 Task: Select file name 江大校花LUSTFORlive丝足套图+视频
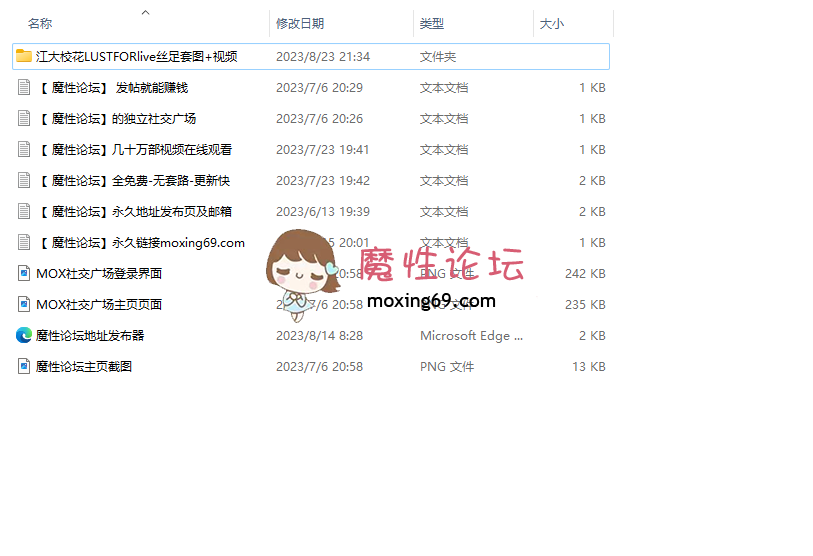tap(137, 57)
